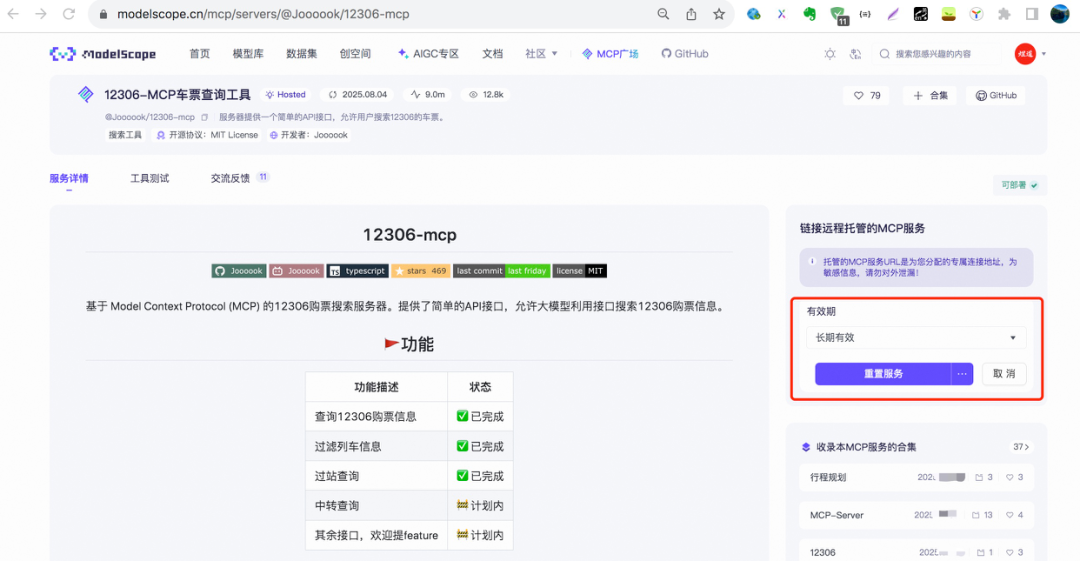The height and width of the screenshot is (561, 1080).
Task: Open the Evernote elephant extension
Action: tap(810, 14)
